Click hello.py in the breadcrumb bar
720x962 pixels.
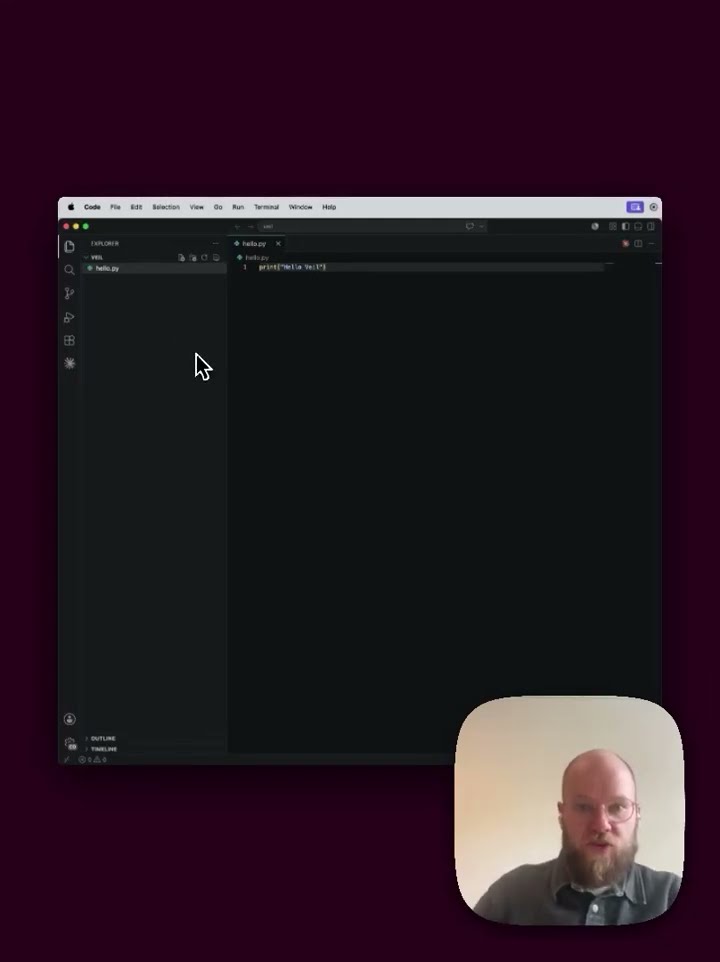coord(253,258)
